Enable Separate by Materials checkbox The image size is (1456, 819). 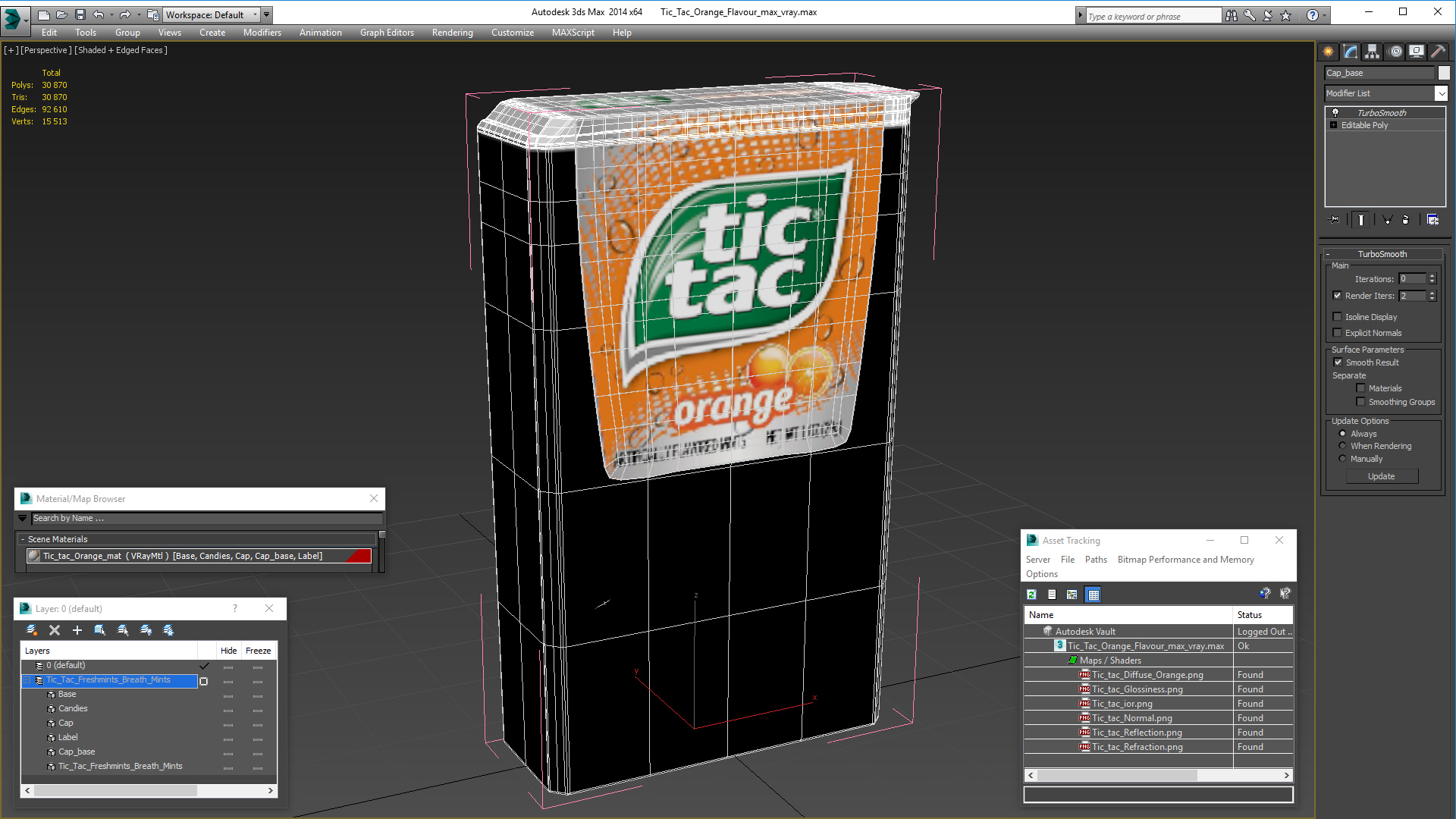coord(1360,388)
